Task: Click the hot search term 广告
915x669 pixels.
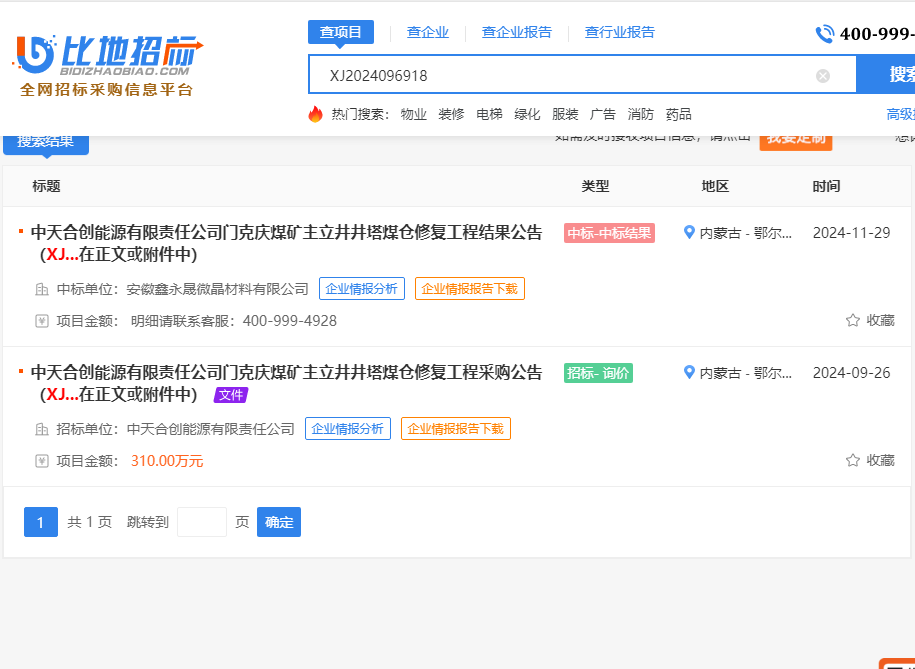Action: [603, 114]
